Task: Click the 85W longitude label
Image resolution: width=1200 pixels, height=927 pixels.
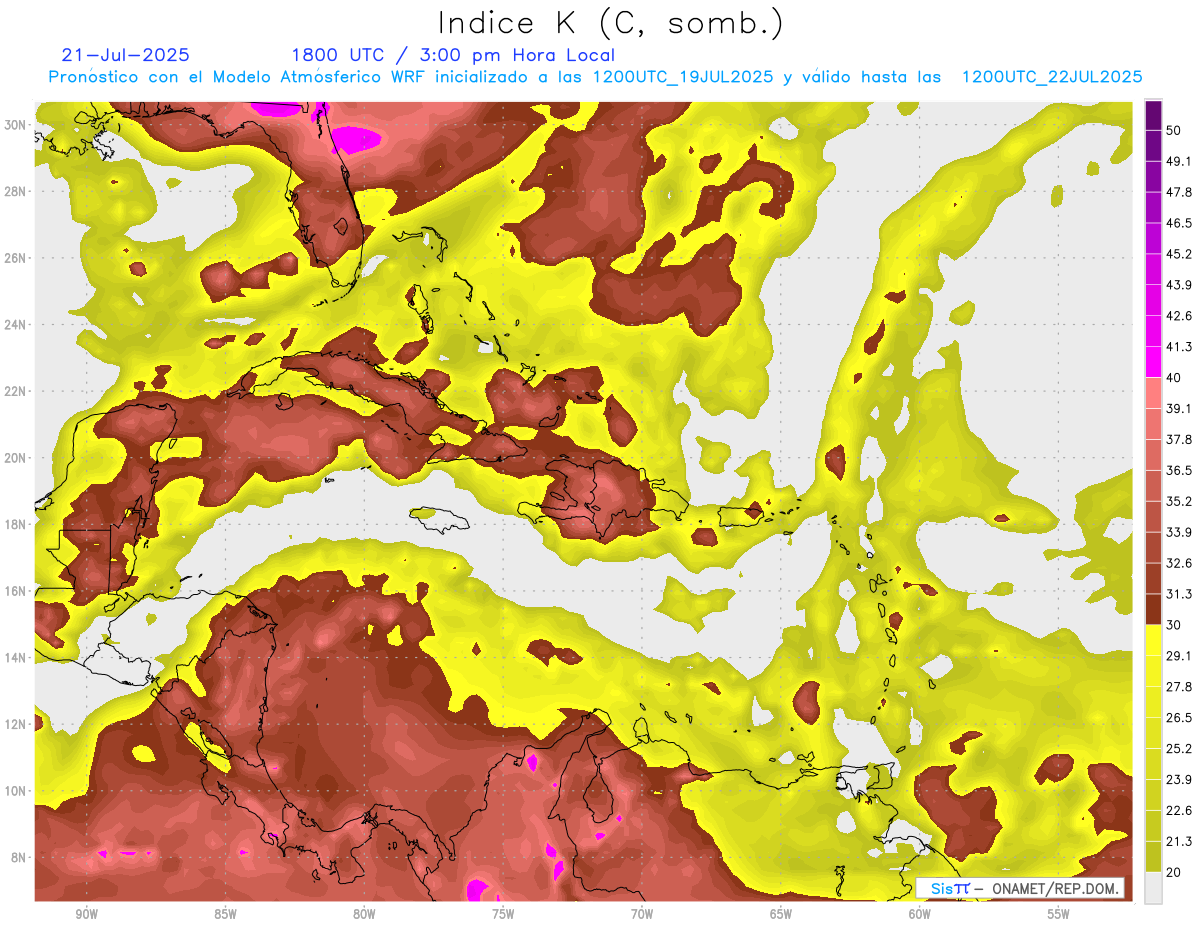Action: (225, 915)
